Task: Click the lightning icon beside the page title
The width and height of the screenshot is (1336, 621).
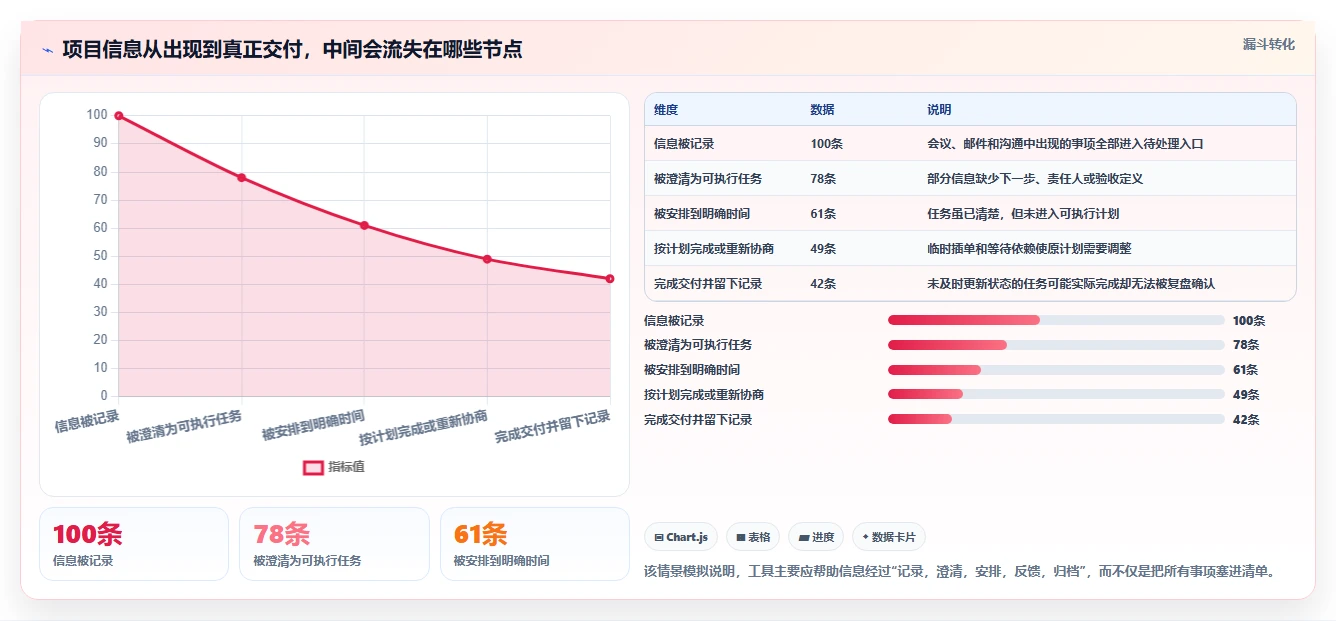Action: (47, 50)
